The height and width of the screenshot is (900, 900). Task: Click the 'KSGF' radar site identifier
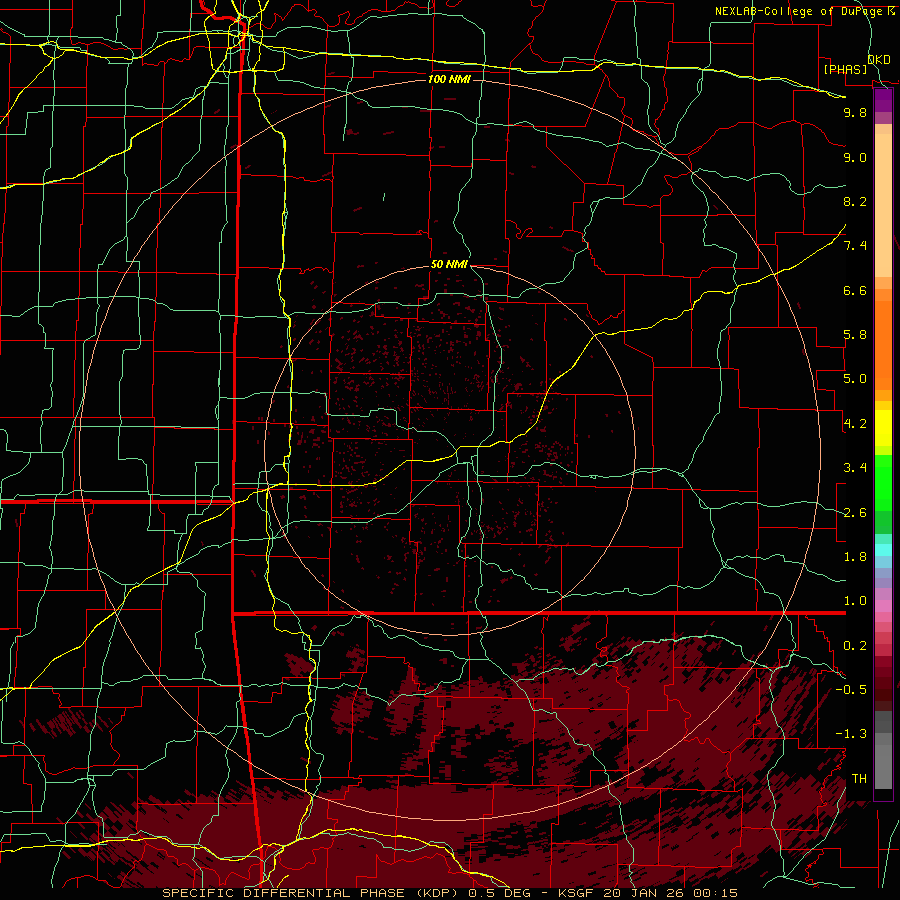coord(578,893)
